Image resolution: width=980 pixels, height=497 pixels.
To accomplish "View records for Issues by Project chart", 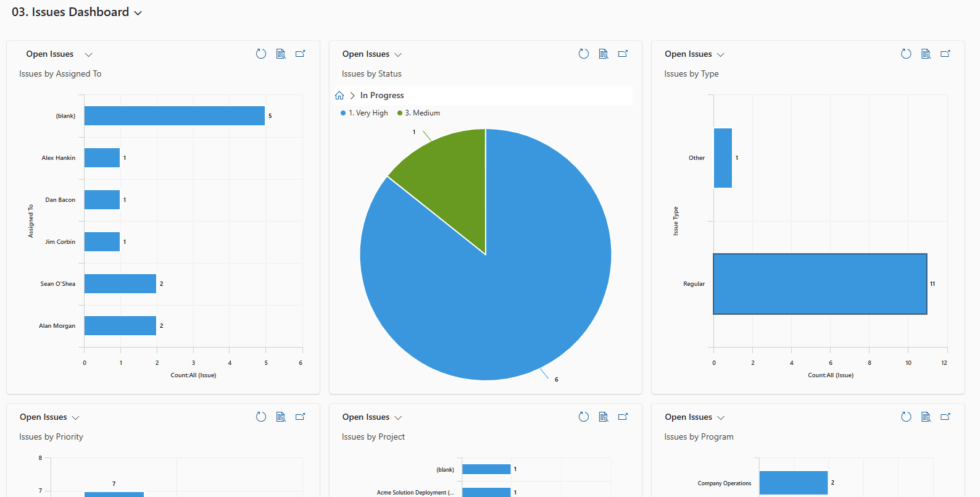I will [603, 417].
